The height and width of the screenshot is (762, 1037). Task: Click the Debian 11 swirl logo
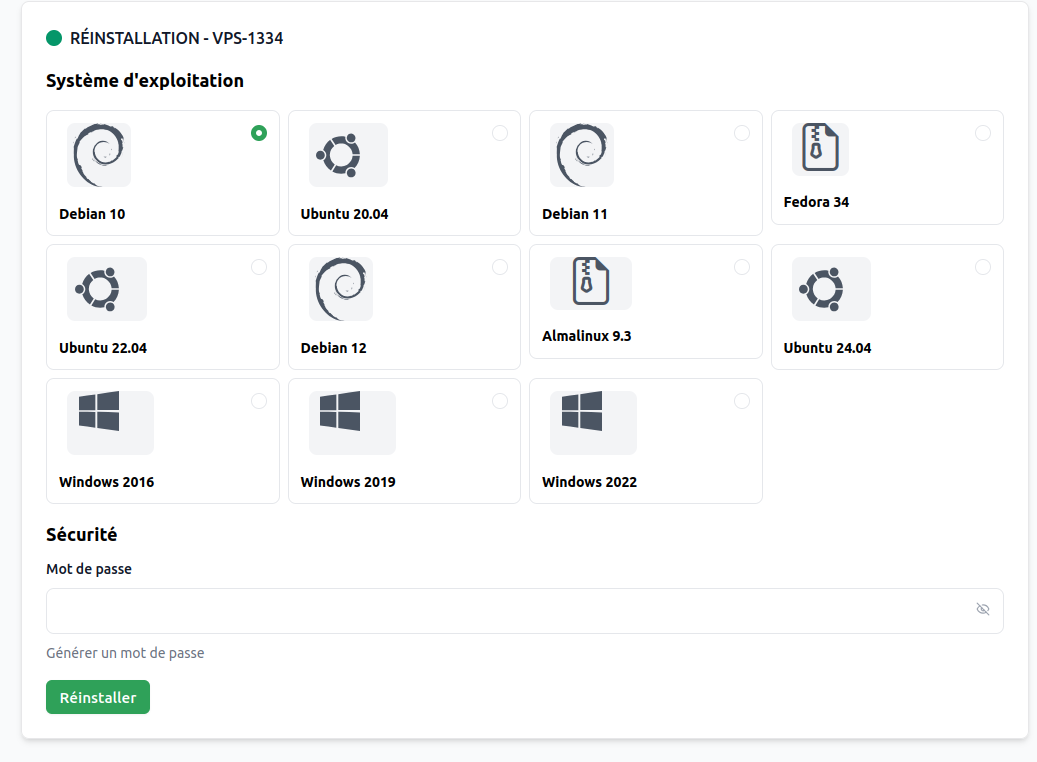[x=581, y=155]
